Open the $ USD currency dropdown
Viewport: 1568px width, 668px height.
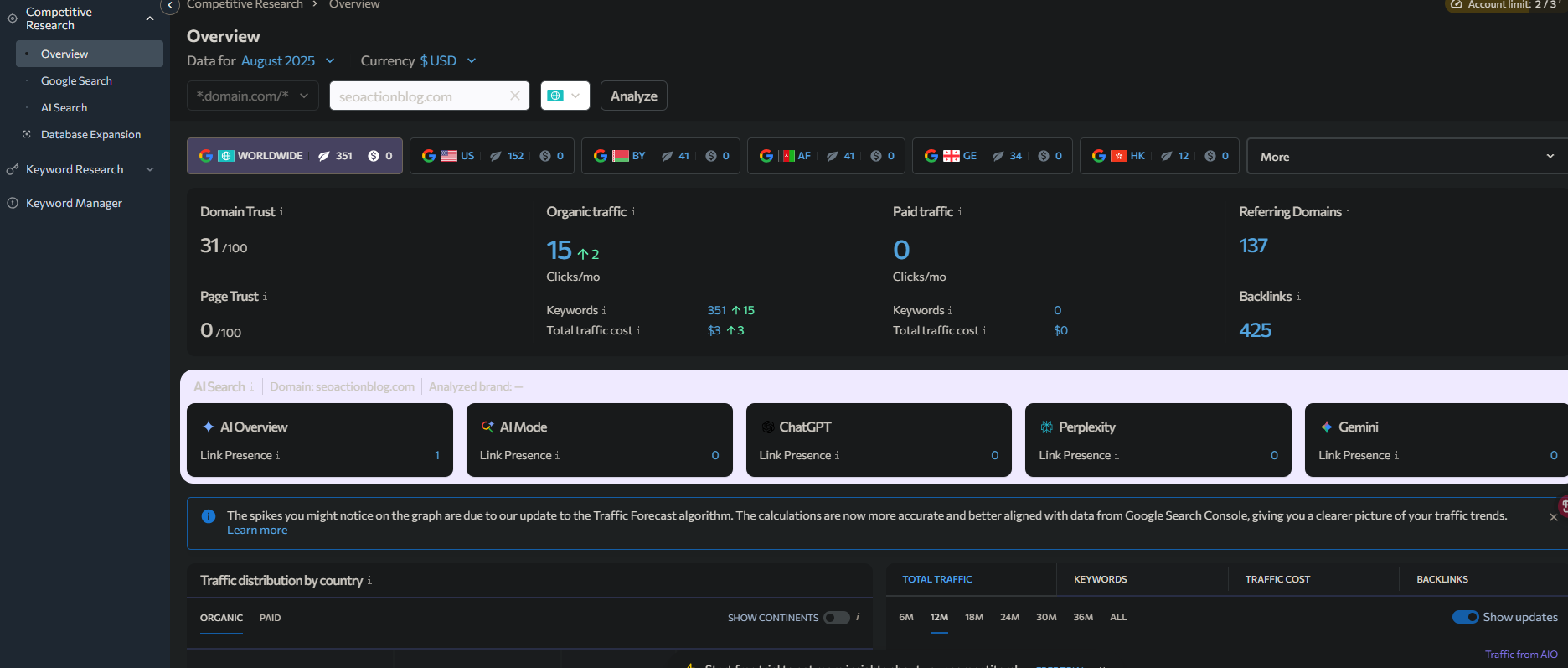[x=447, y=60]
